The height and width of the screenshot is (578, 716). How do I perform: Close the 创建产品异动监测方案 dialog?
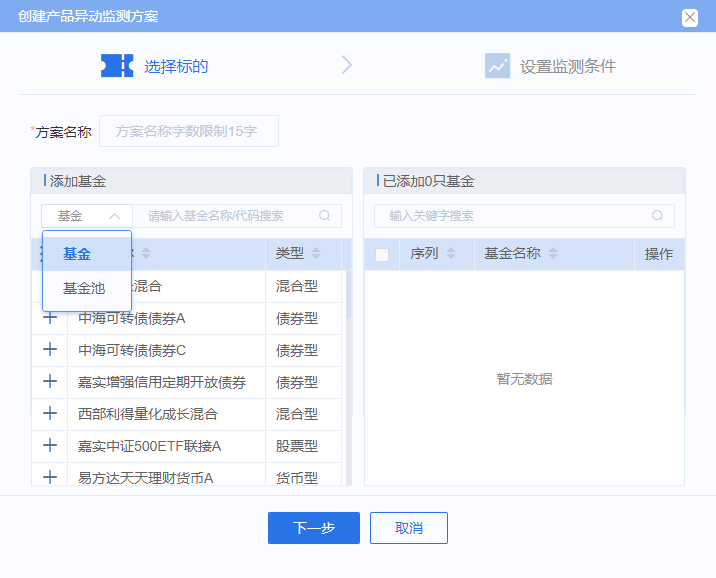[689, 17]
